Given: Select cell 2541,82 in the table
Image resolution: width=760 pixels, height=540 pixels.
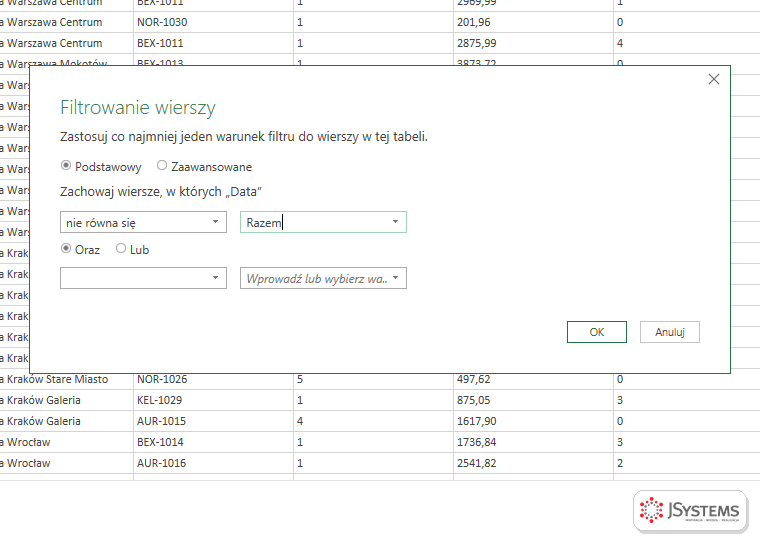Looking at the screenshot, I should pos(533,463).
